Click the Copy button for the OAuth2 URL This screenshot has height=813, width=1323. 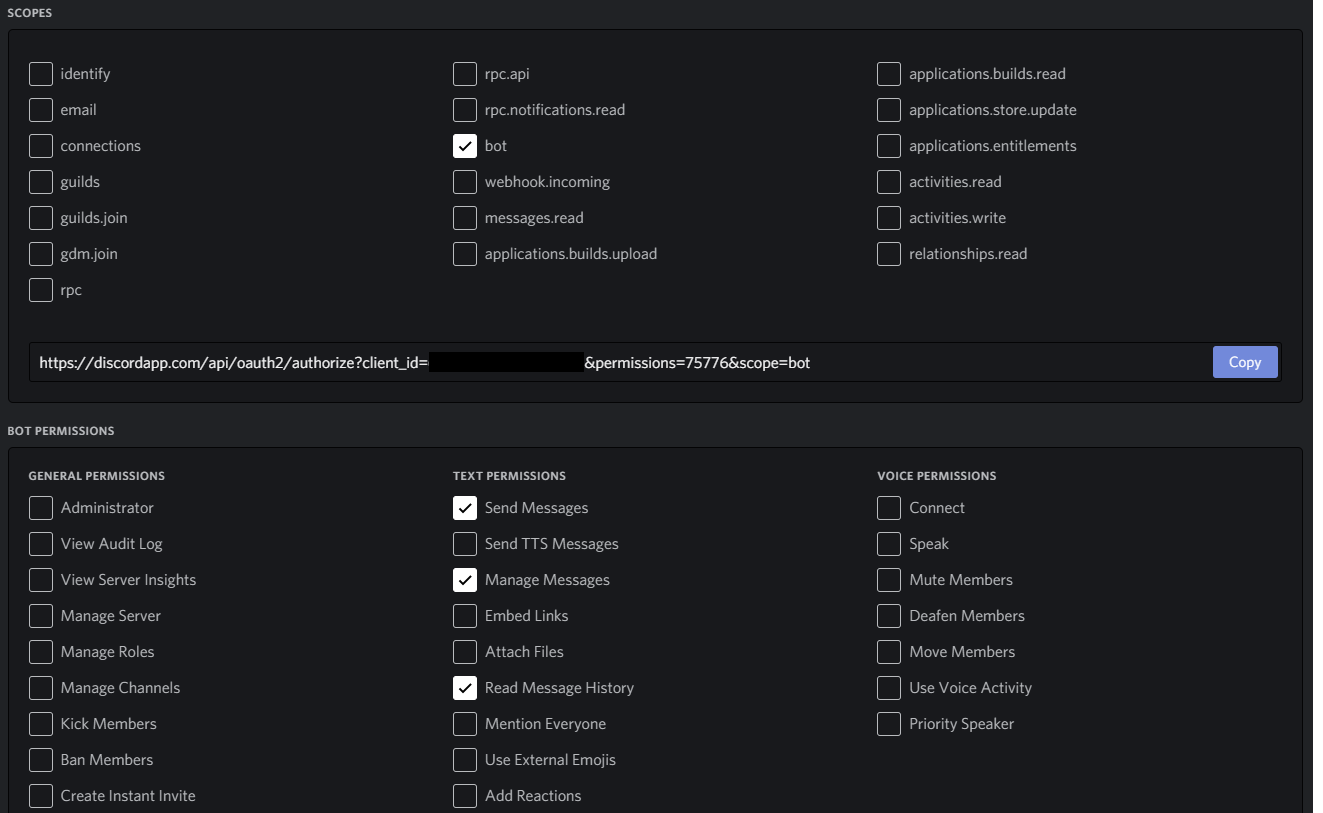[x=1244, y=361]
